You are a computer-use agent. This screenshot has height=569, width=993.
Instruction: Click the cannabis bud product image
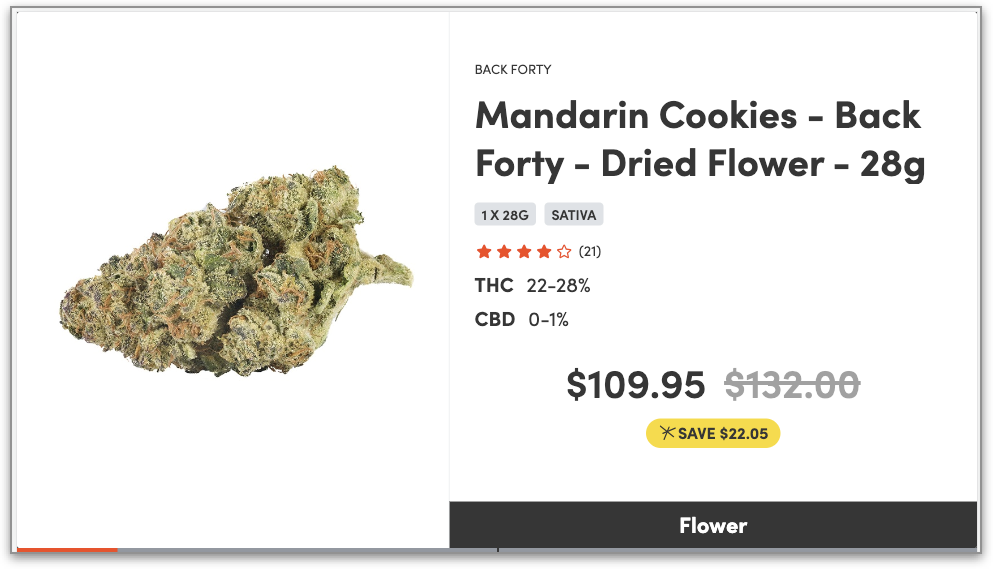coord(236,272)
